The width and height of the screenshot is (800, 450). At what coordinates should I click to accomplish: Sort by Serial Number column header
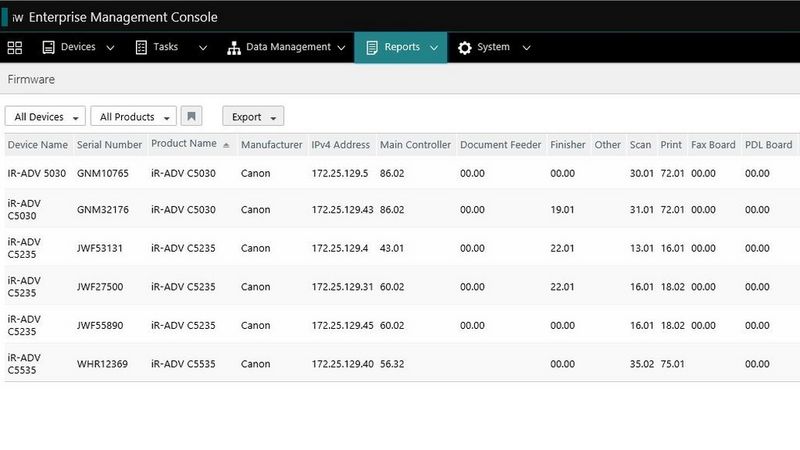(109, 145)
